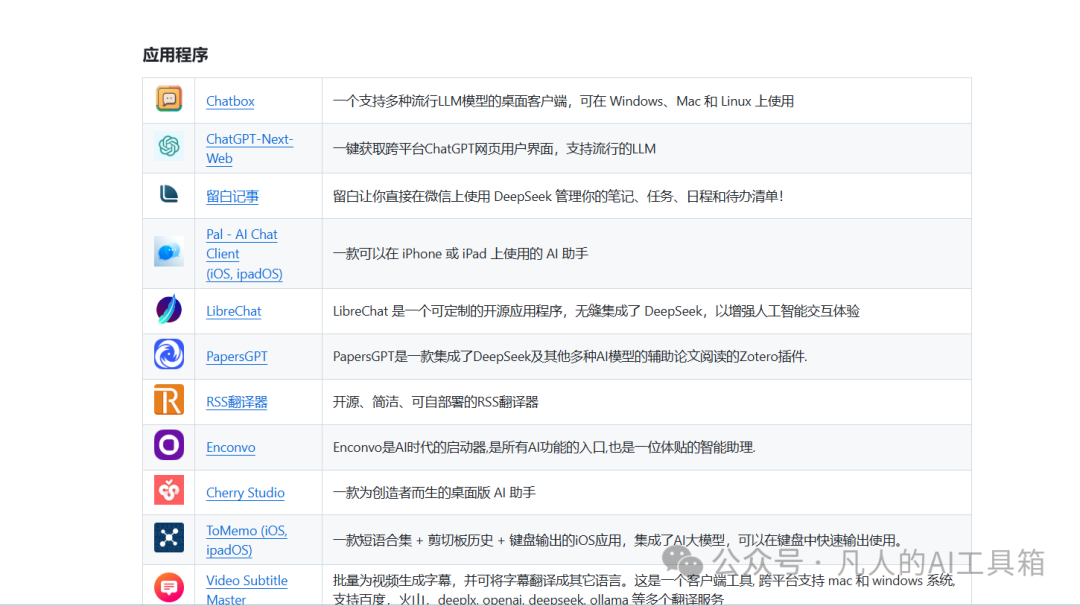The image size is (1080, 606).
Task: Open the LibreChat link
Action: [233, 311]
